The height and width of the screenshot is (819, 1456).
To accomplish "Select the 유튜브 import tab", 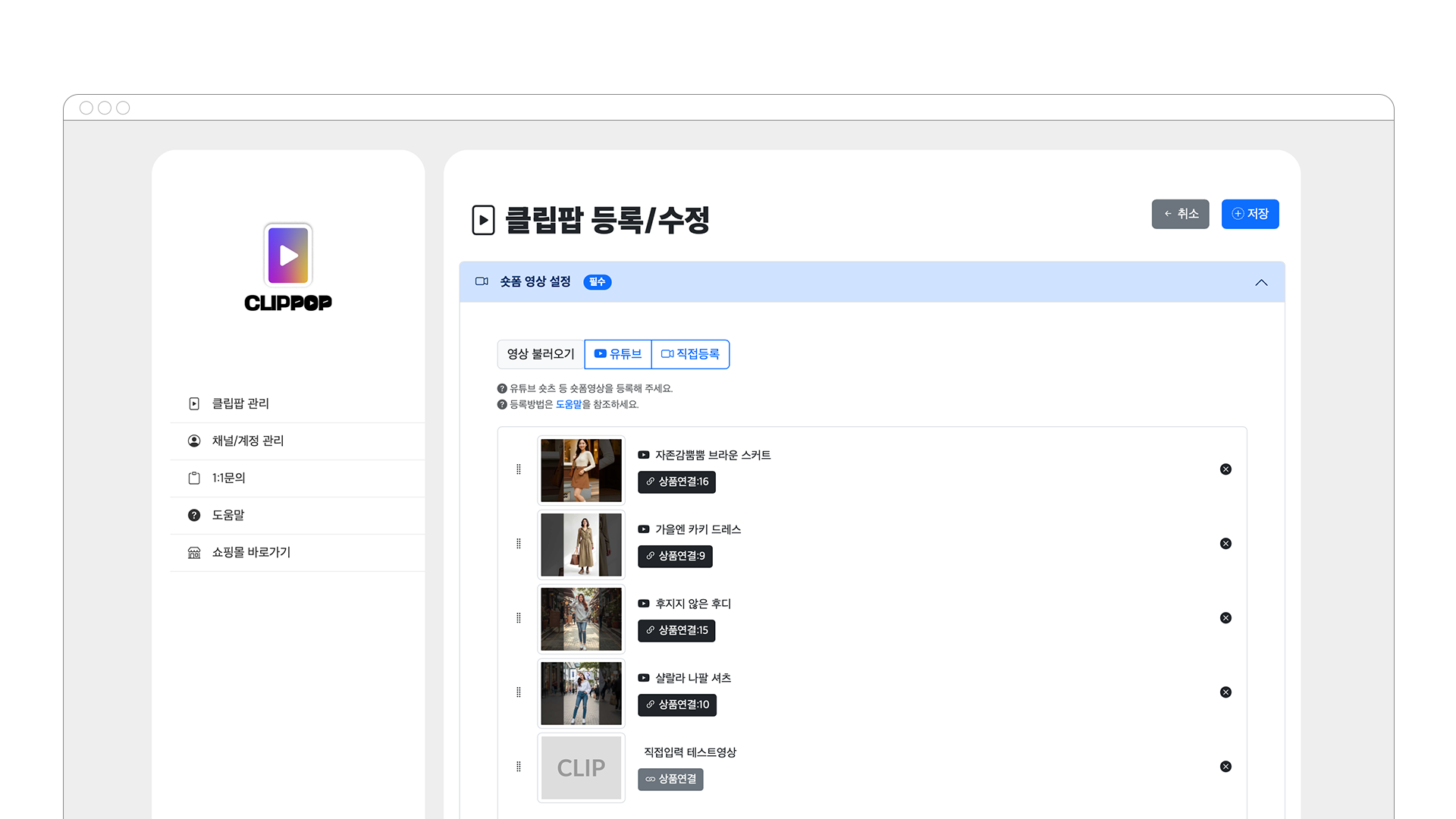I will [618, 354].
